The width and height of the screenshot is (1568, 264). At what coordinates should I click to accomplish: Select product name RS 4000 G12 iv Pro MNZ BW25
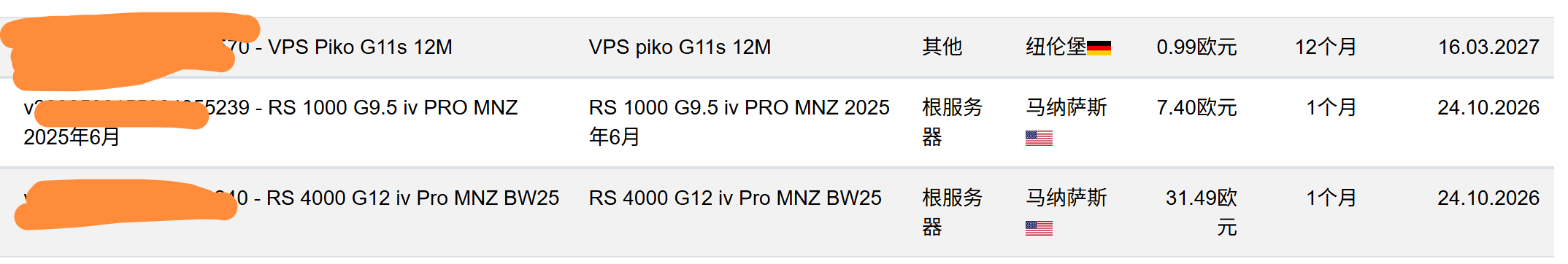pyautogui.click(x=735, y=198)
